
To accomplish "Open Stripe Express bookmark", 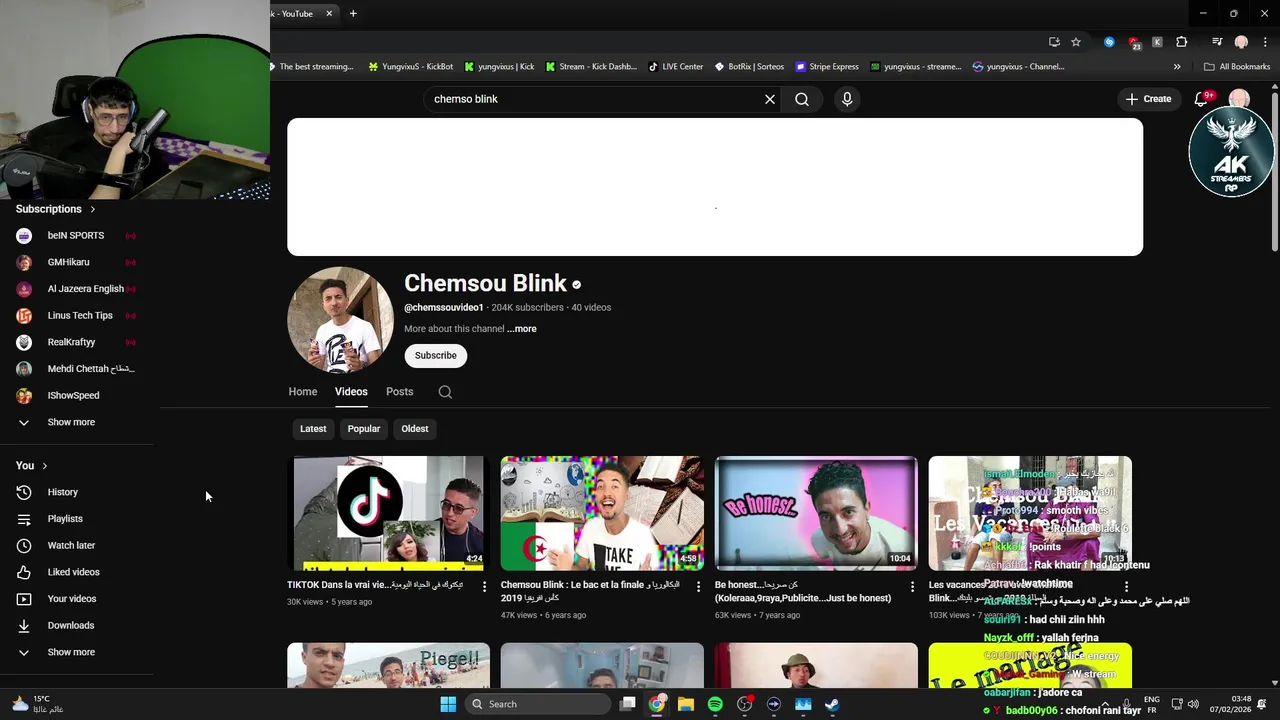I will (x=827, y=67).
